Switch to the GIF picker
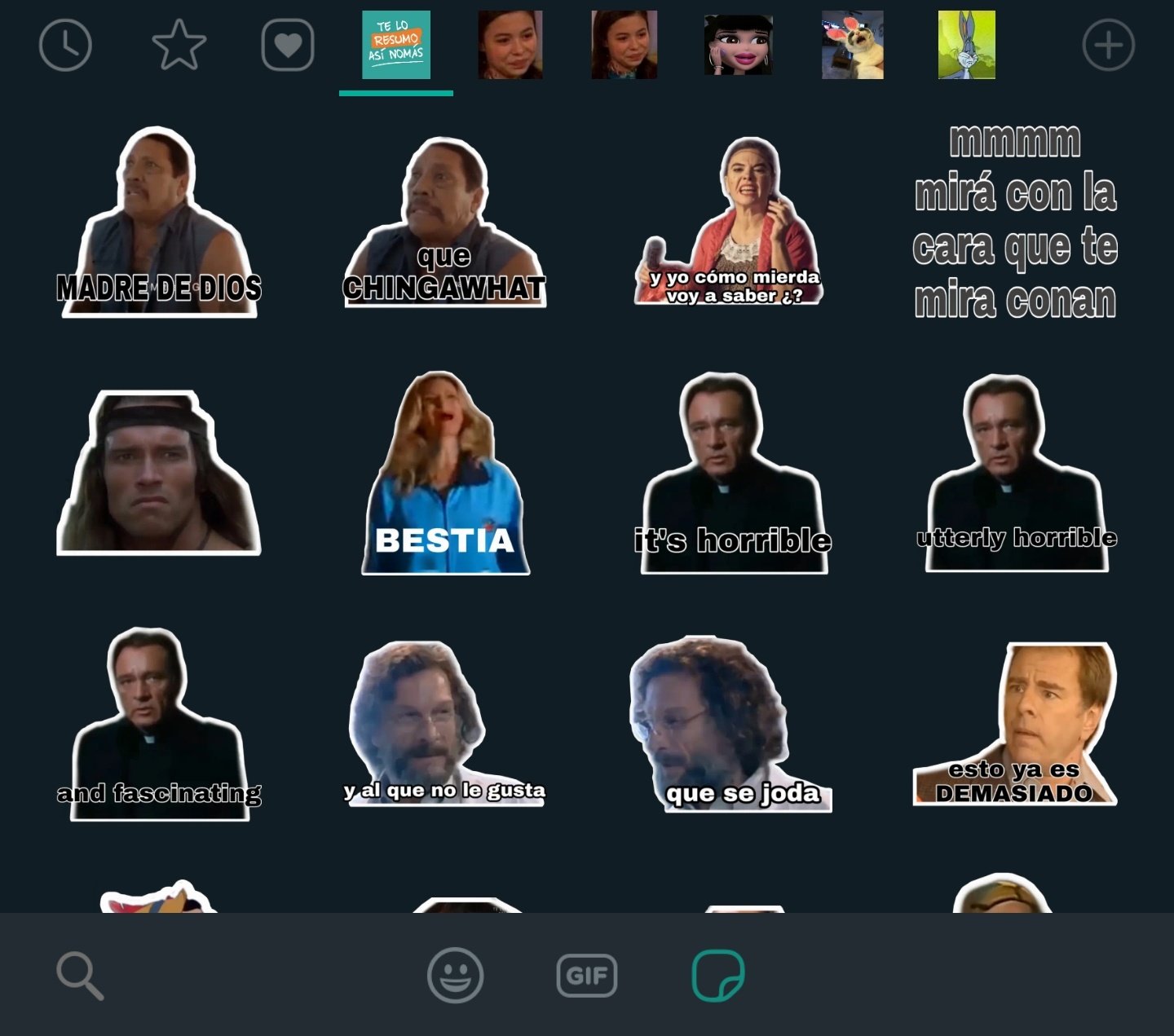 point(587,976)
